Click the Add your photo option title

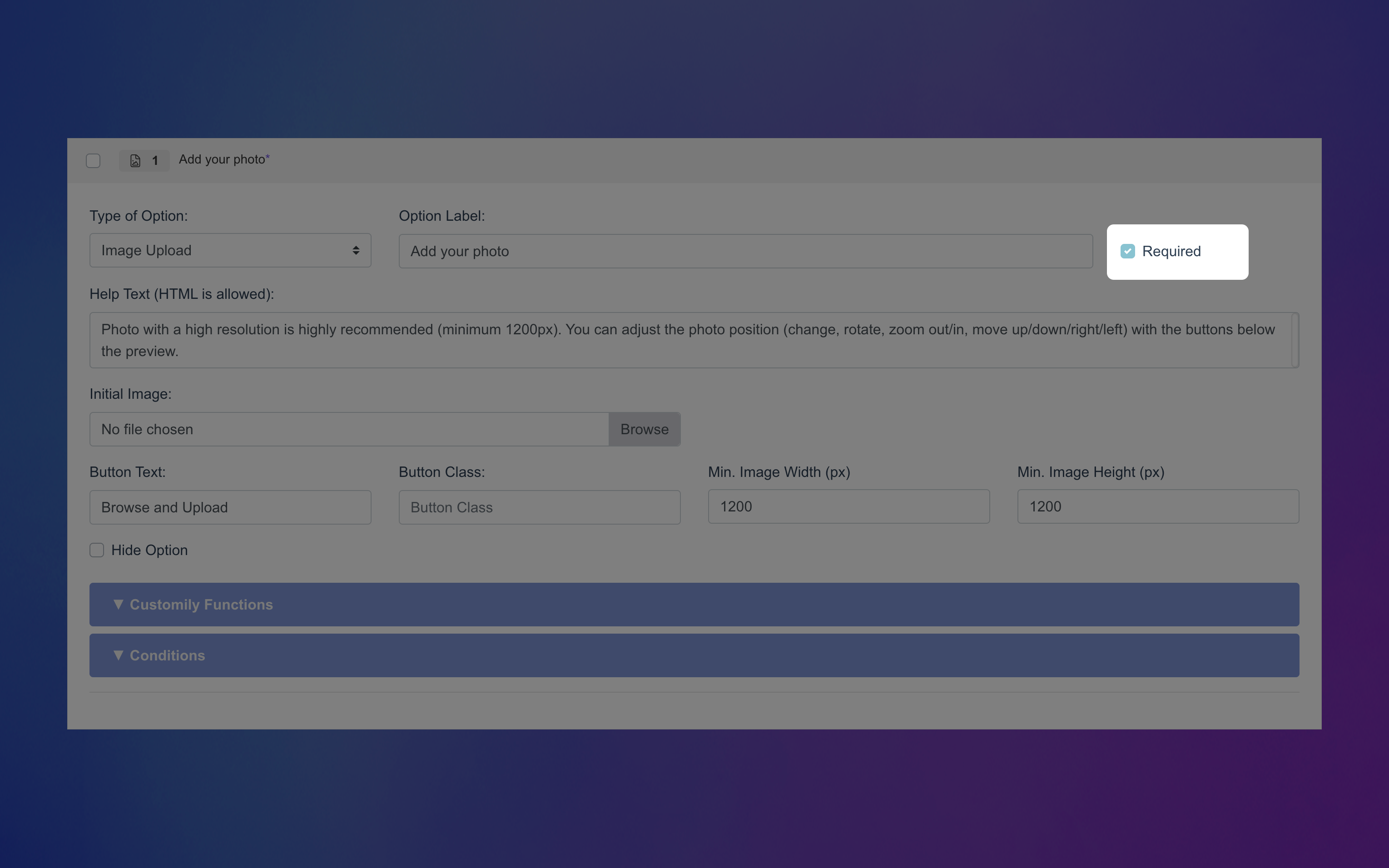(222, 159)
